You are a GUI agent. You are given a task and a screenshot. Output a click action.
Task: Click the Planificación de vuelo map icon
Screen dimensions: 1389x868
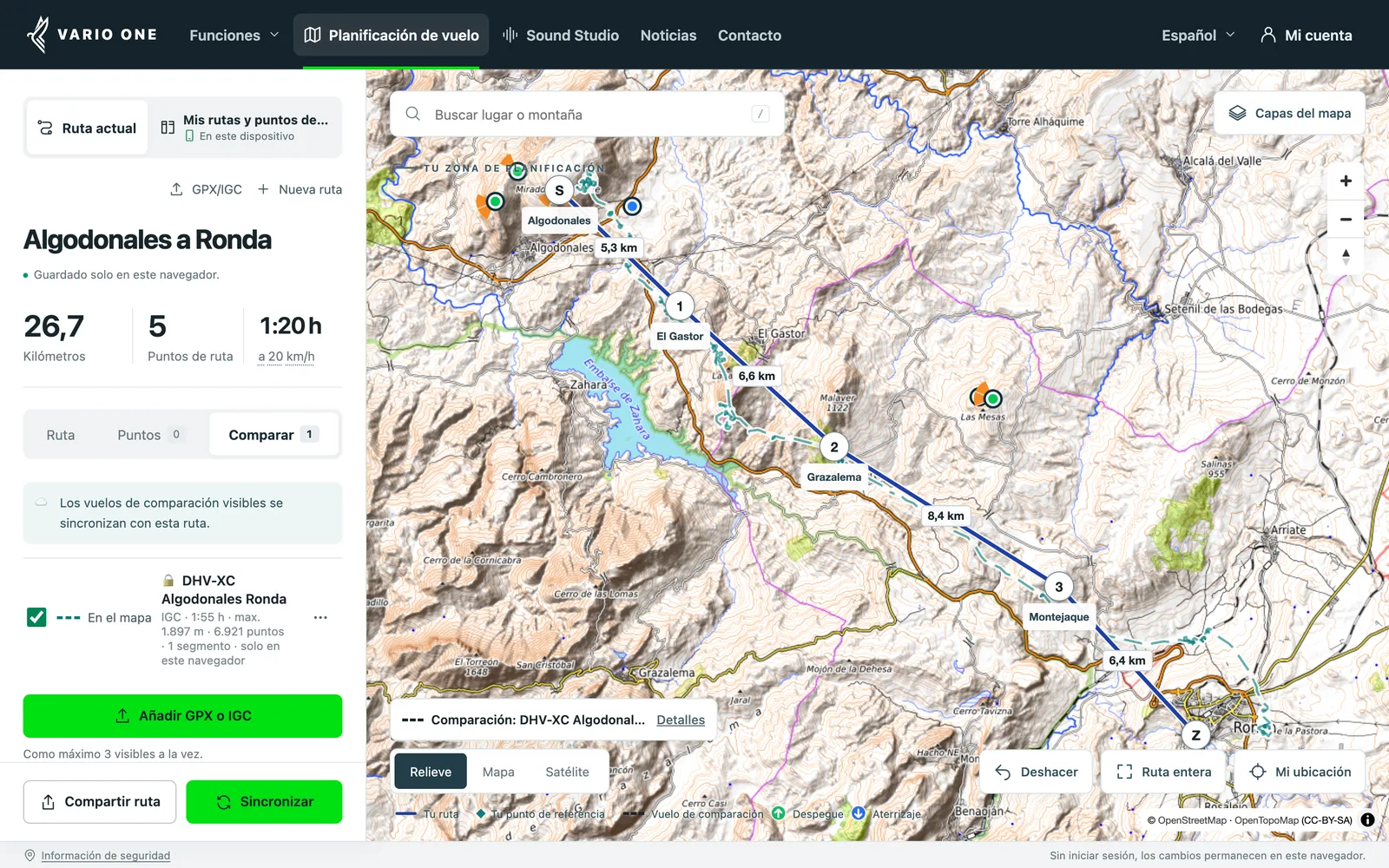click(x=313, y=35)
